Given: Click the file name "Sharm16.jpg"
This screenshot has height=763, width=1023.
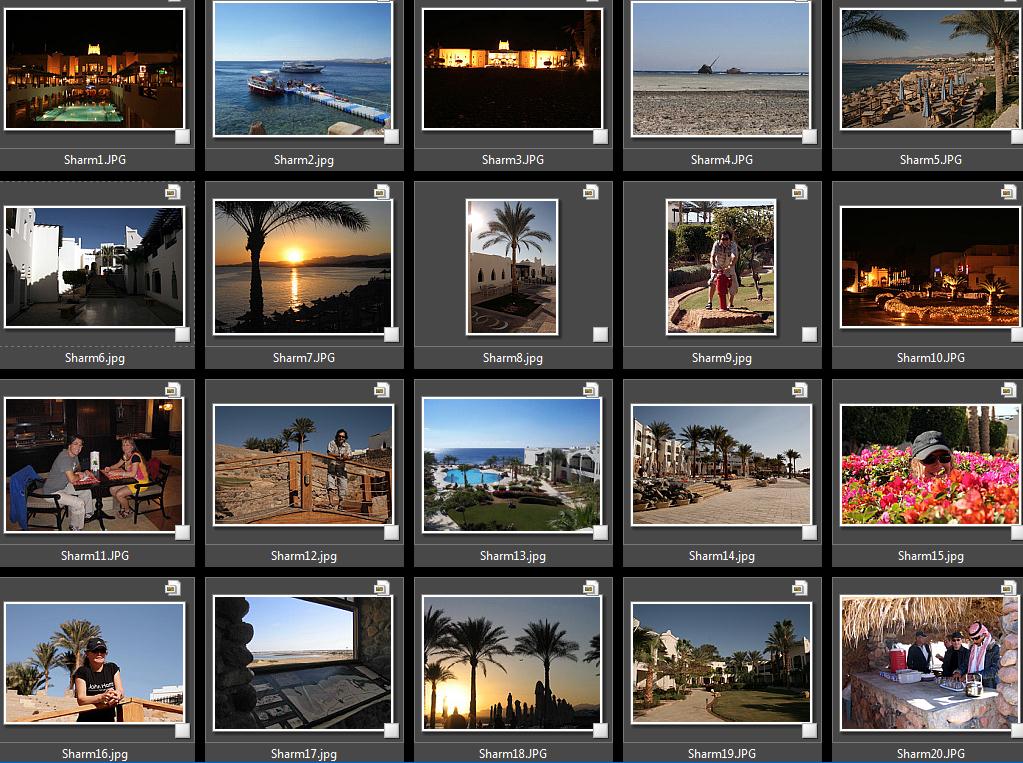Looking at the screenshot, I should (95, 754).
